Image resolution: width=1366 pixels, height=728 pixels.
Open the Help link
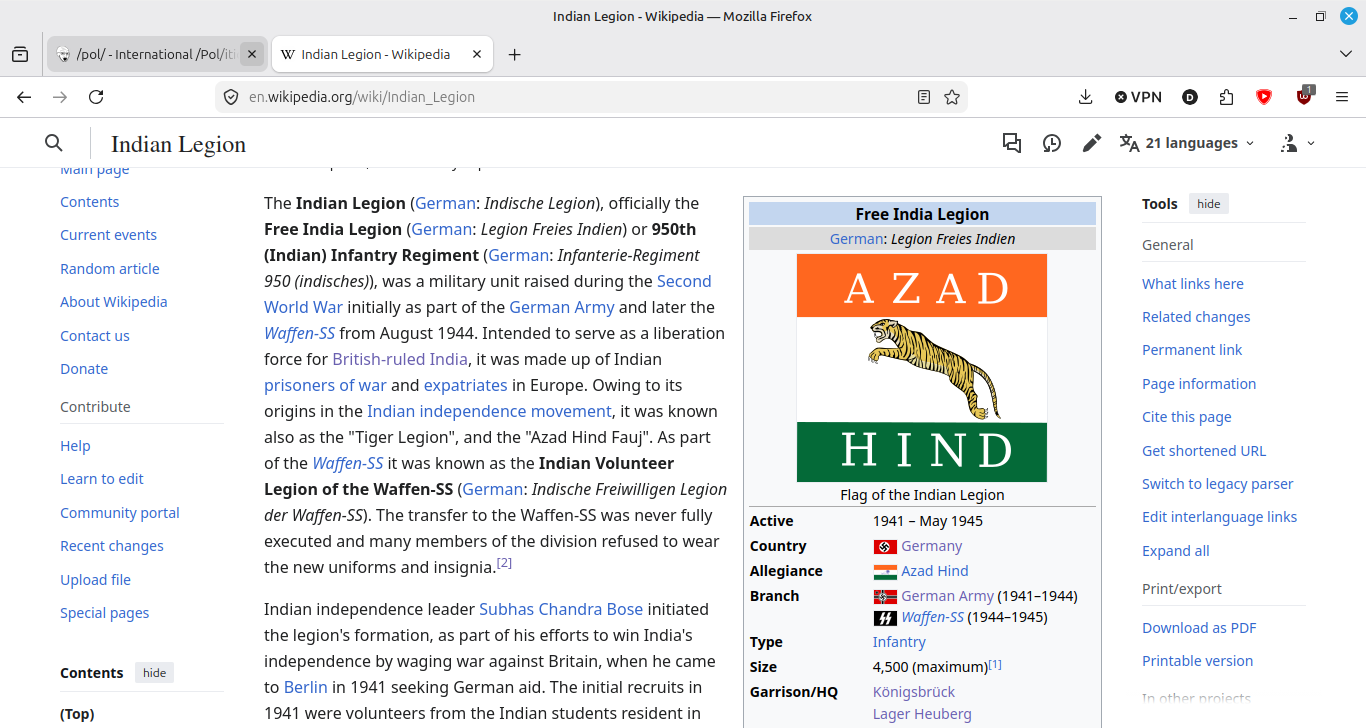[x=75, y=446]
